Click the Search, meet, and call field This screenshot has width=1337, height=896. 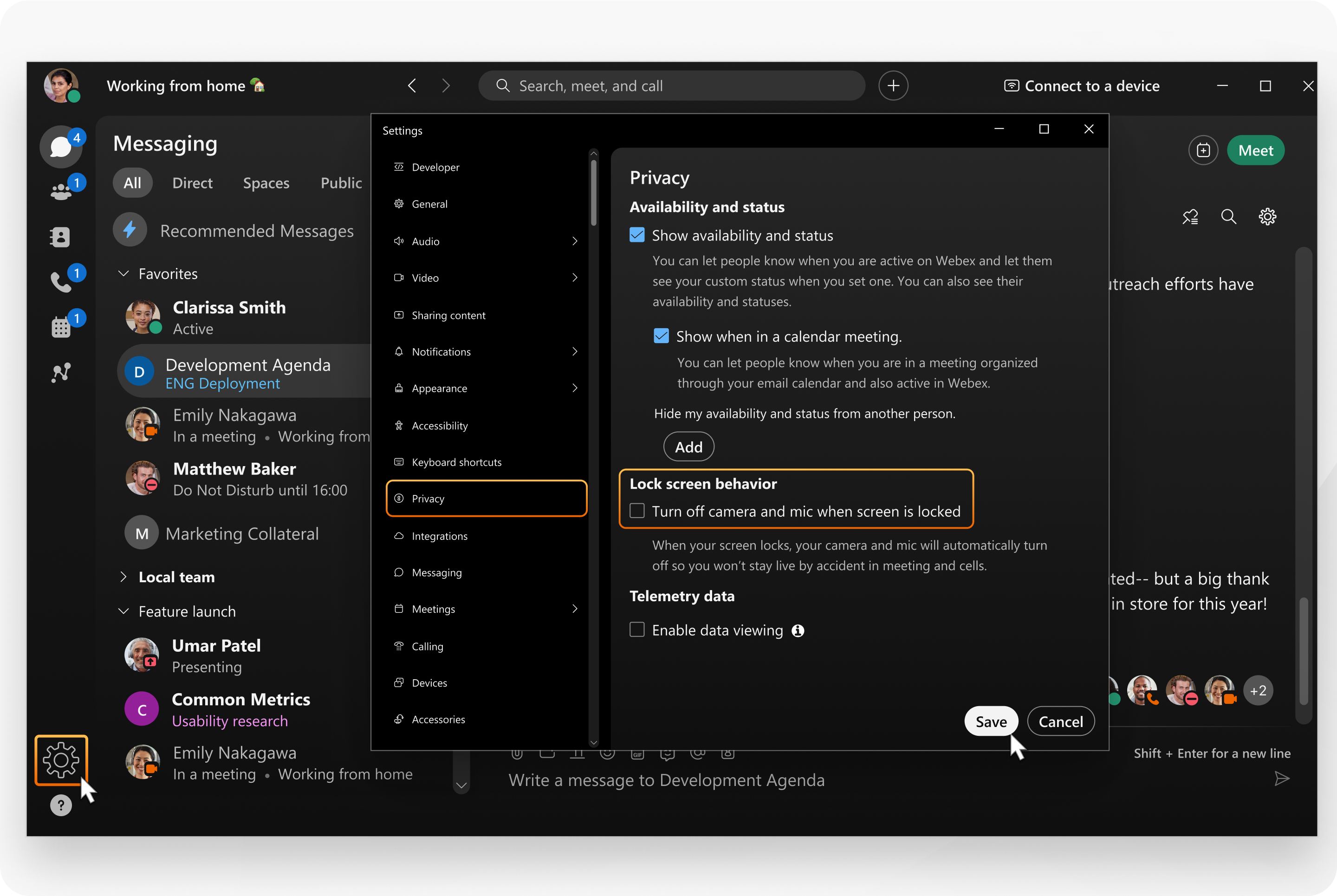(x=671, y=86)
